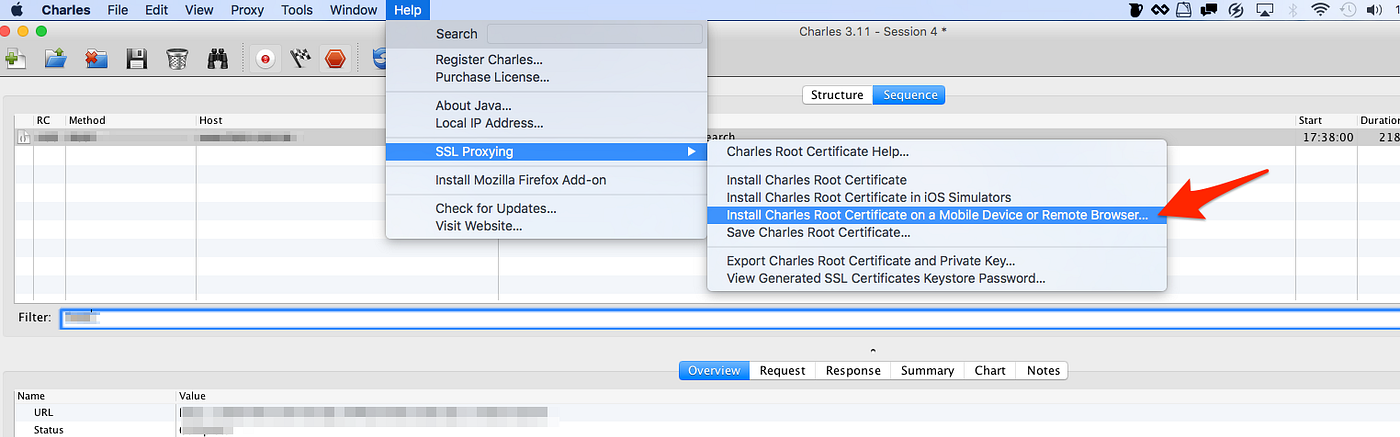Click the collapse arrow above the Overview tabs
Viewport: 1400px width, 437px height.
(873, 351)
